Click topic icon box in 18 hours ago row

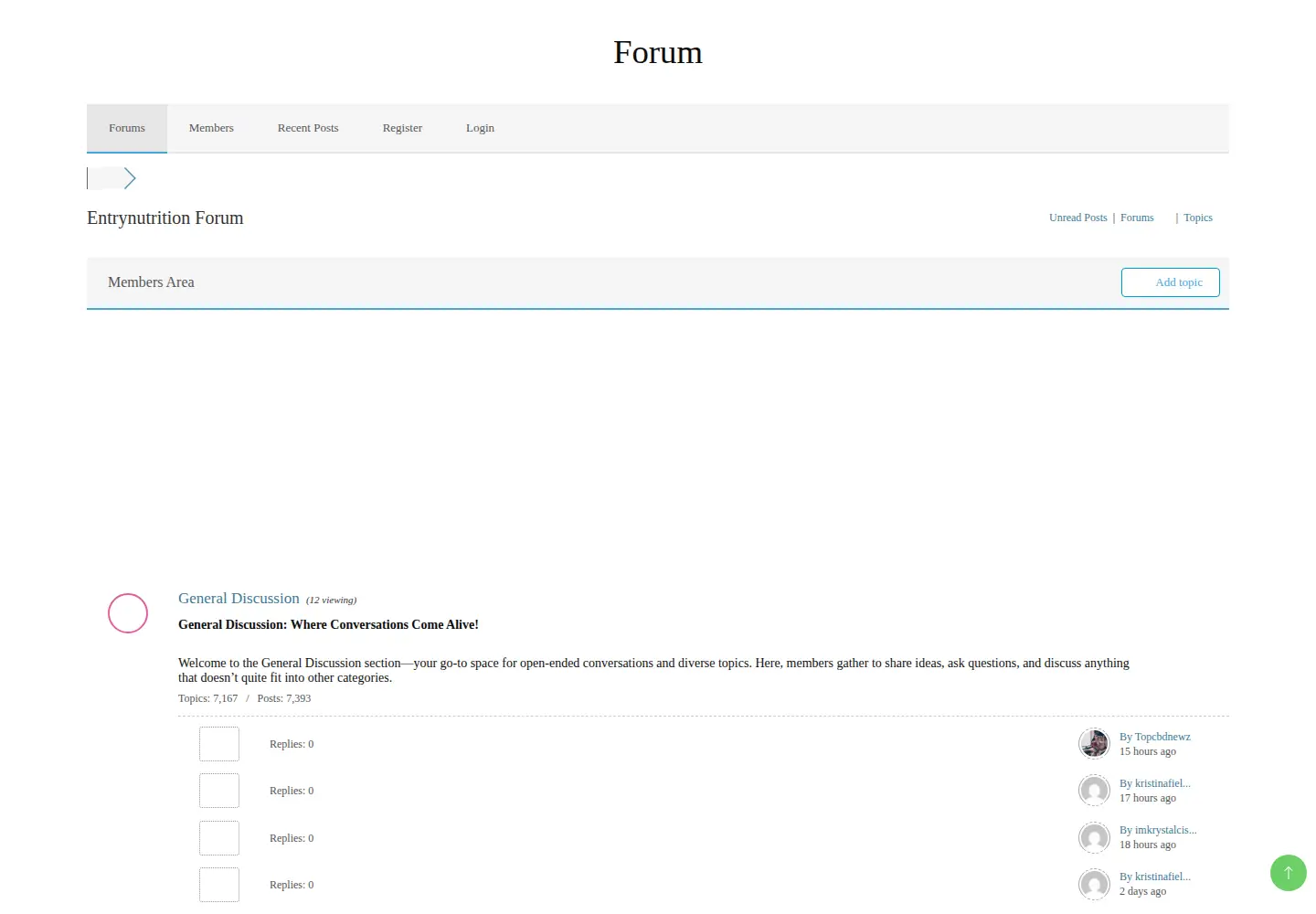219,838
